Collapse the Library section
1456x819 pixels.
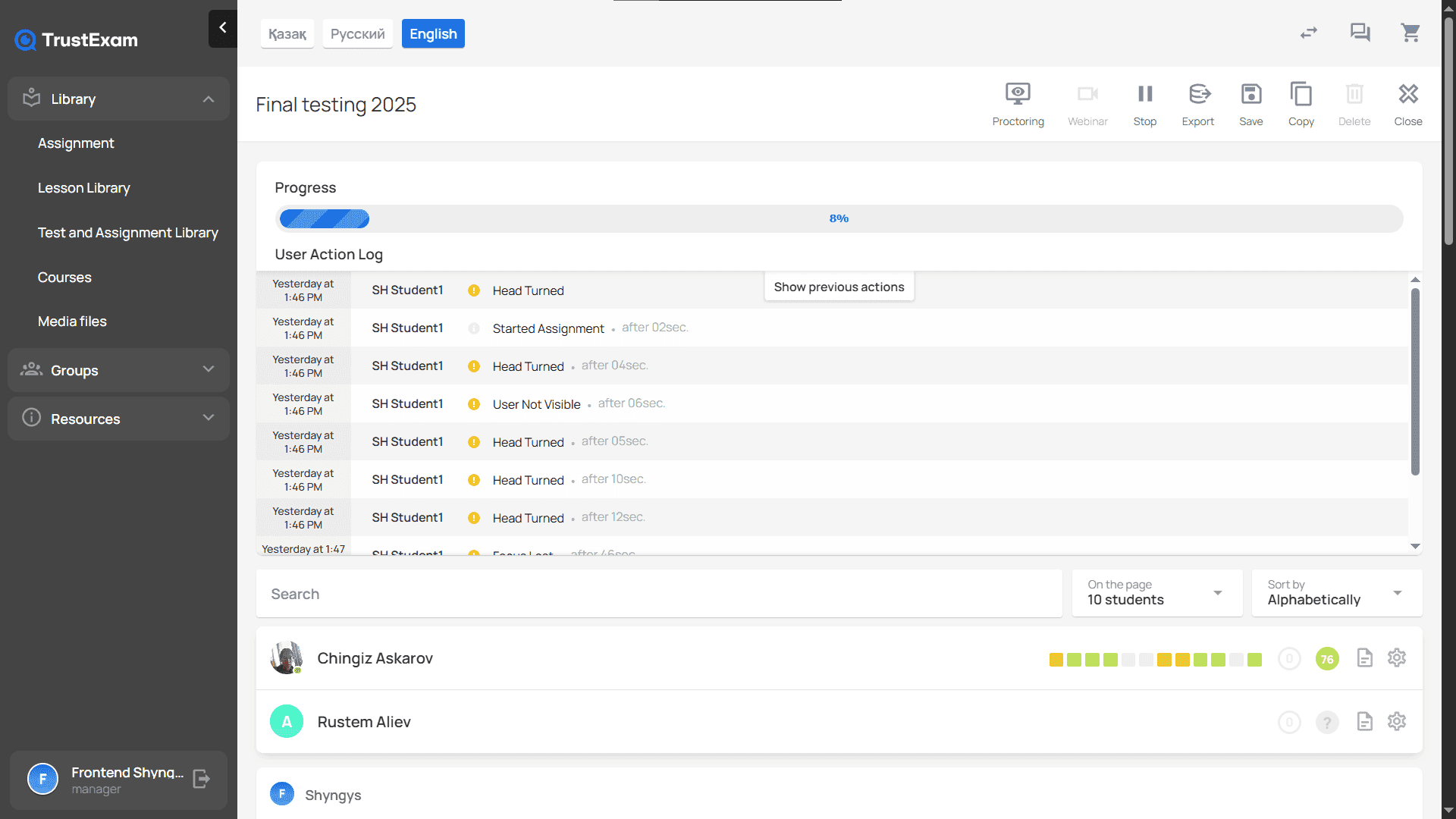[118, 99]
